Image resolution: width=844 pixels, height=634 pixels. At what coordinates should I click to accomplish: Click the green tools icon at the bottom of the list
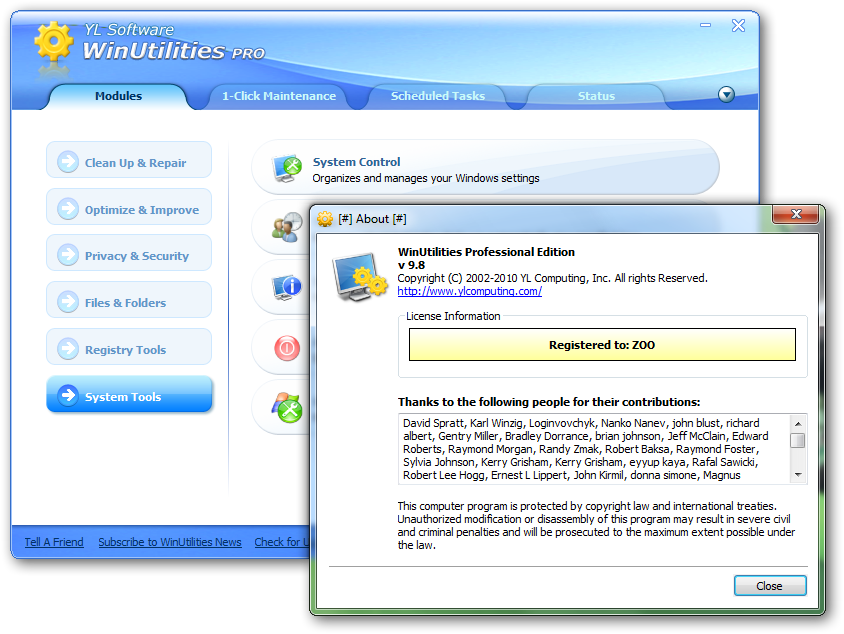point(287,407)
